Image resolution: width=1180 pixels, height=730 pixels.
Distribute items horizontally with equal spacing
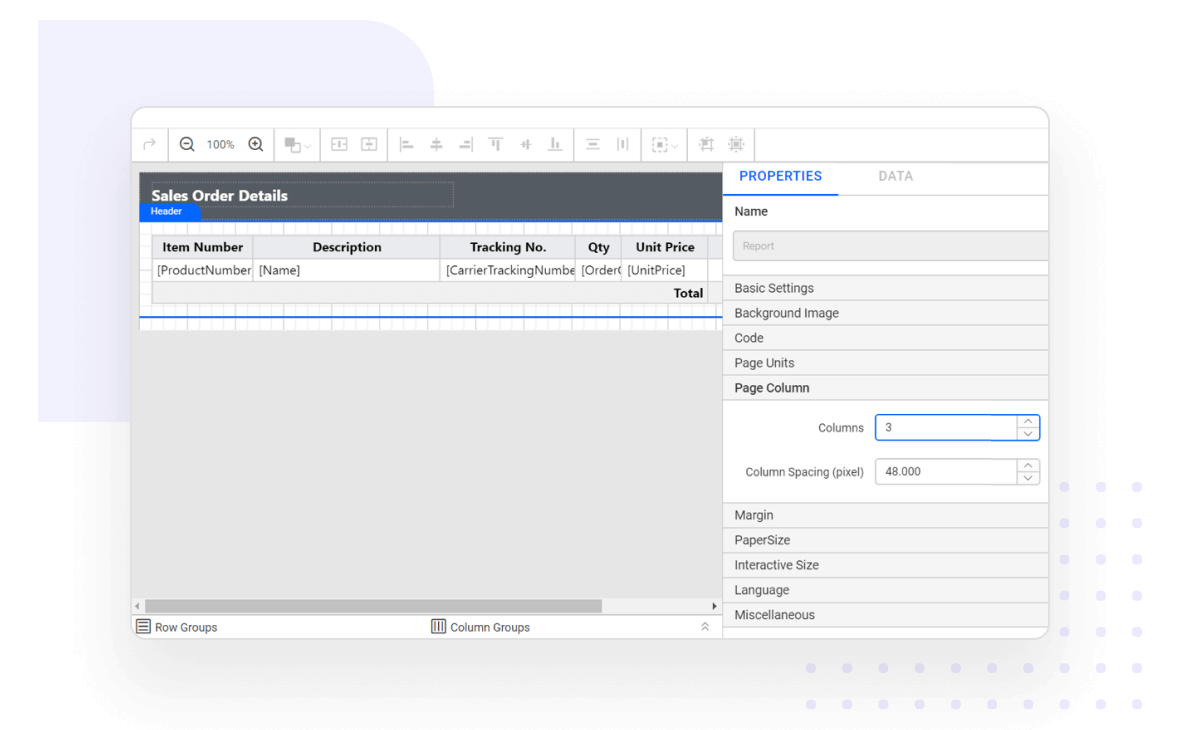tap(622, 144)
